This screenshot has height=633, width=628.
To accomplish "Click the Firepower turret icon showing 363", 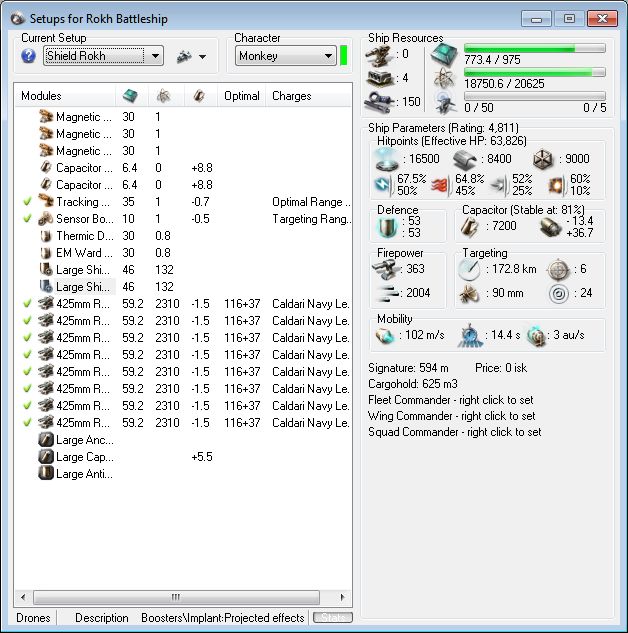I will pyautogui.click(x=385, y=269).
